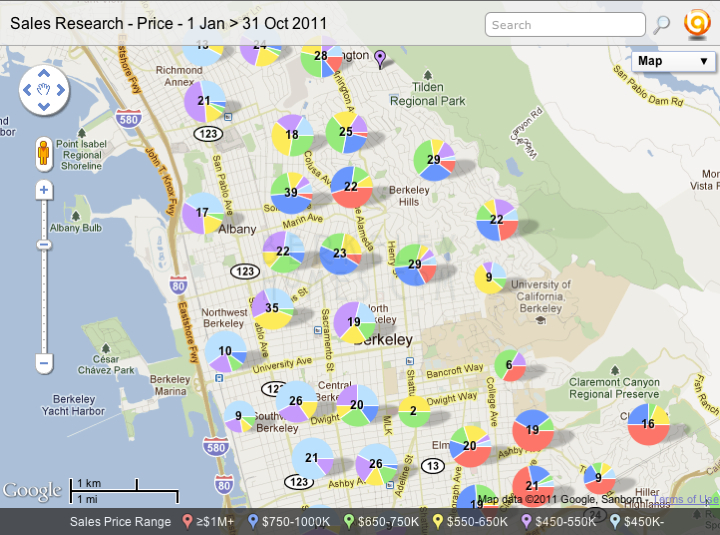Select the $750-1000K blue legend entry
The image size is (720, 535).
[x=290, y=522]
